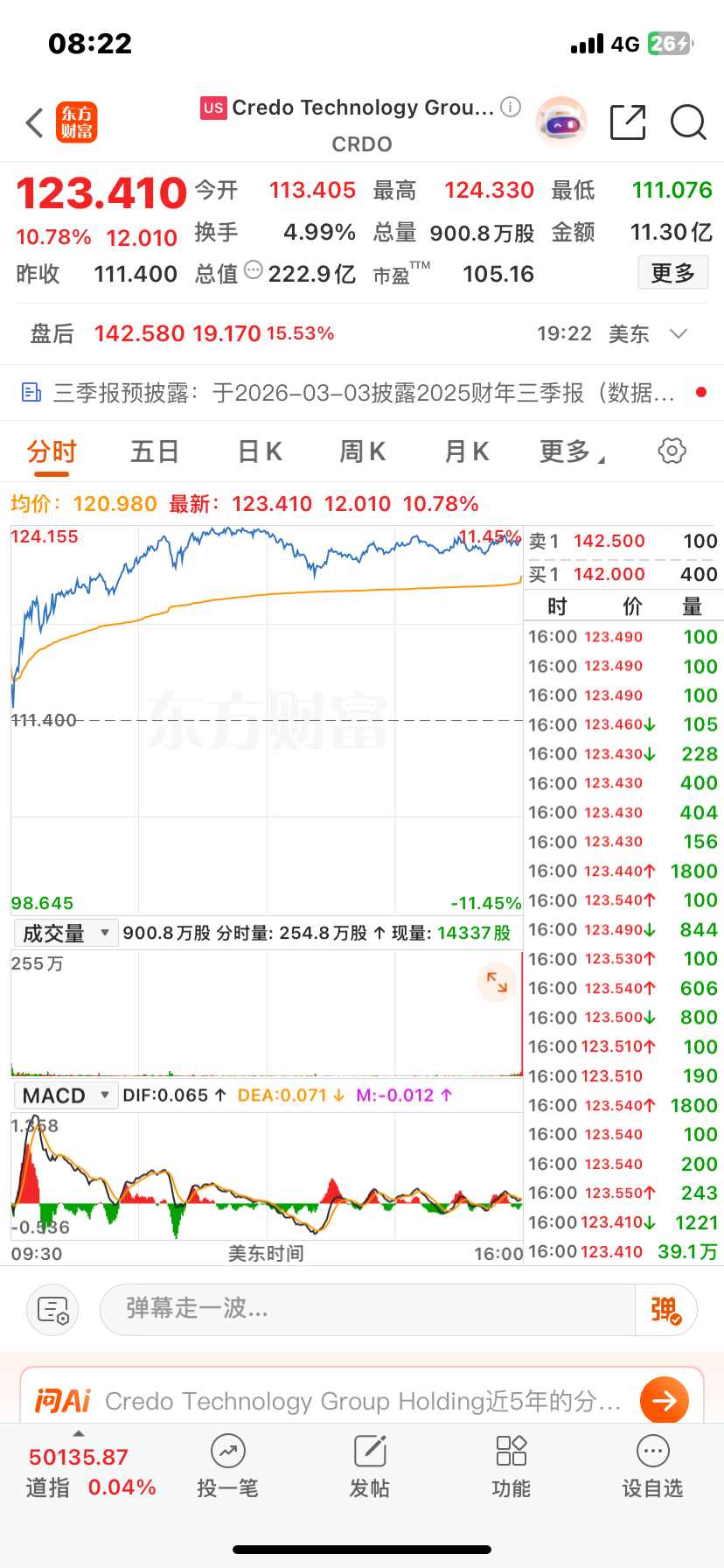The image size is (724, 1568).
Task: Open the danmaku settings list icon
Action: [x=52, y=1310]
